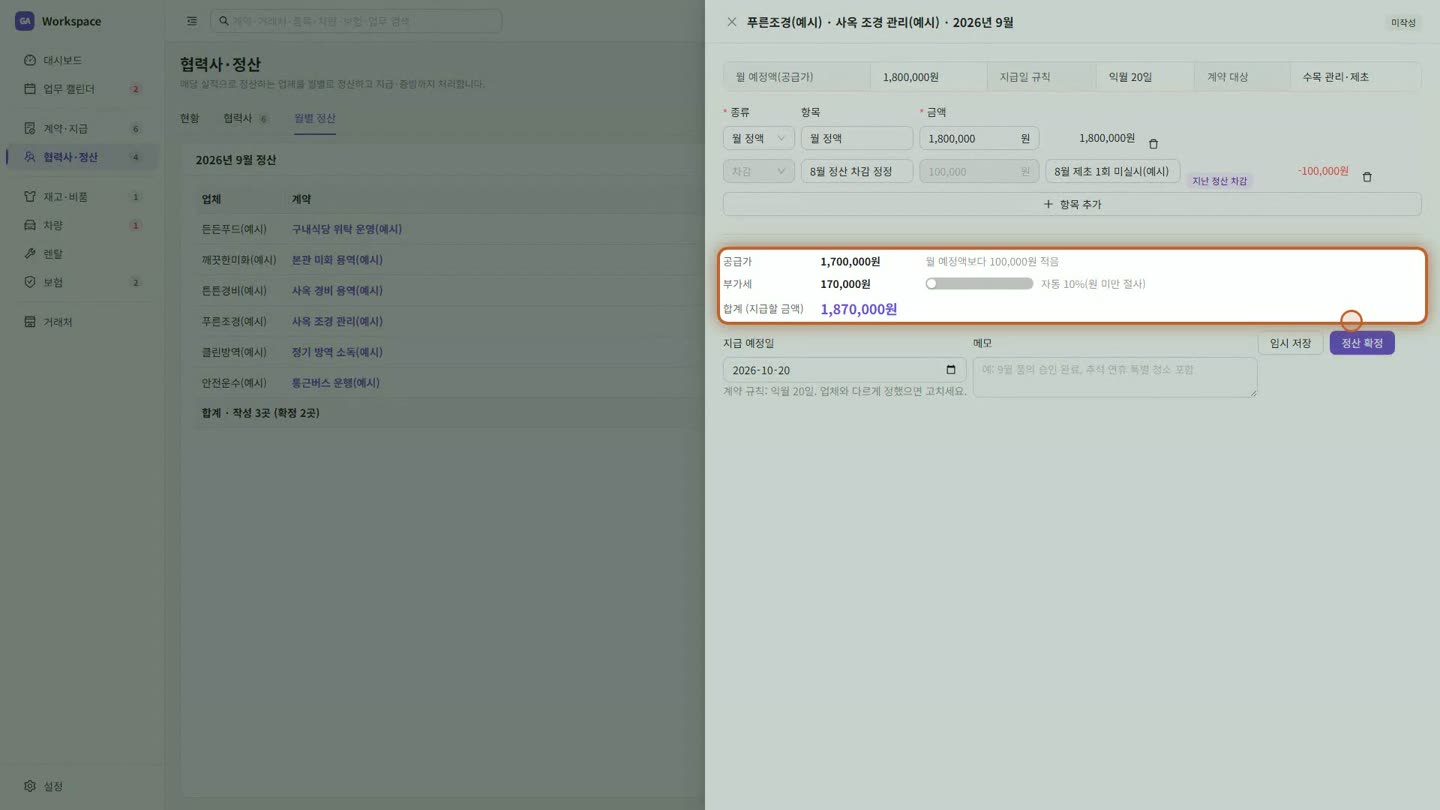Switch to the 월별 정산 tab
Screen dimensions: 1440x810
(x=315, y=118)
